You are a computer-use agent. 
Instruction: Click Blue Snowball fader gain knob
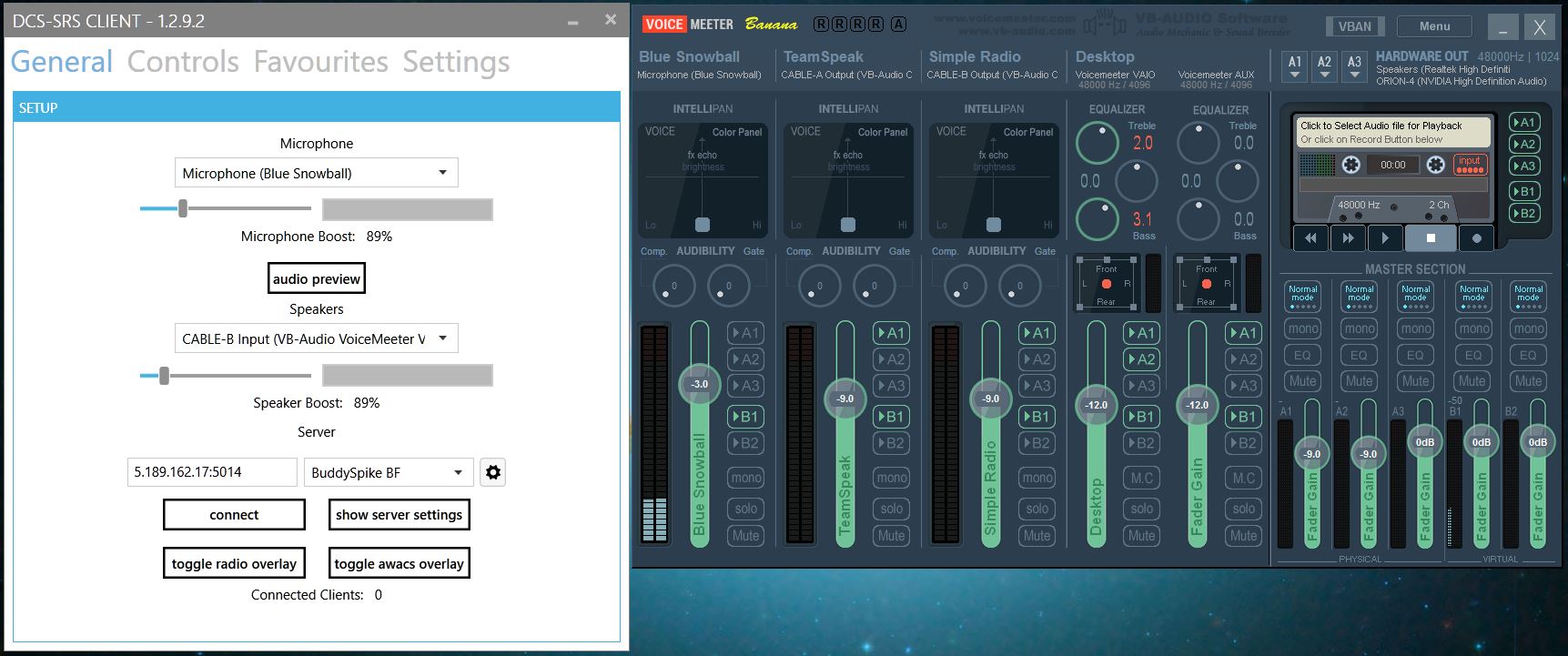coord(699,384)
